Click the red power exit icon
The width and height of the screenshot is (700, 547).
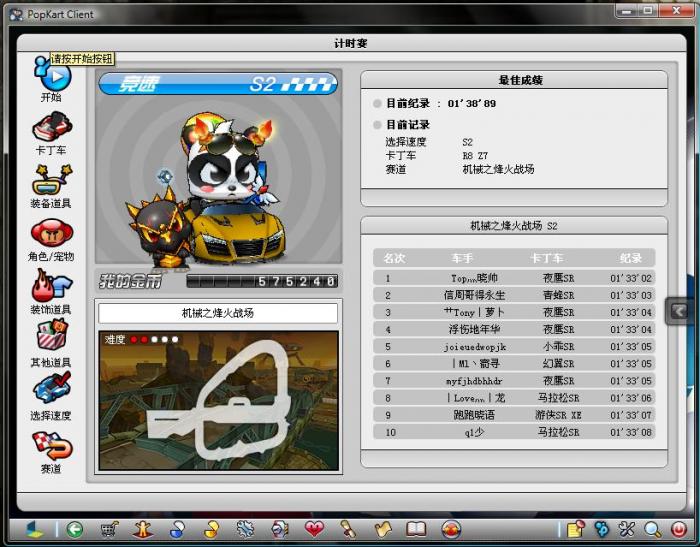[x=679, y=530]
